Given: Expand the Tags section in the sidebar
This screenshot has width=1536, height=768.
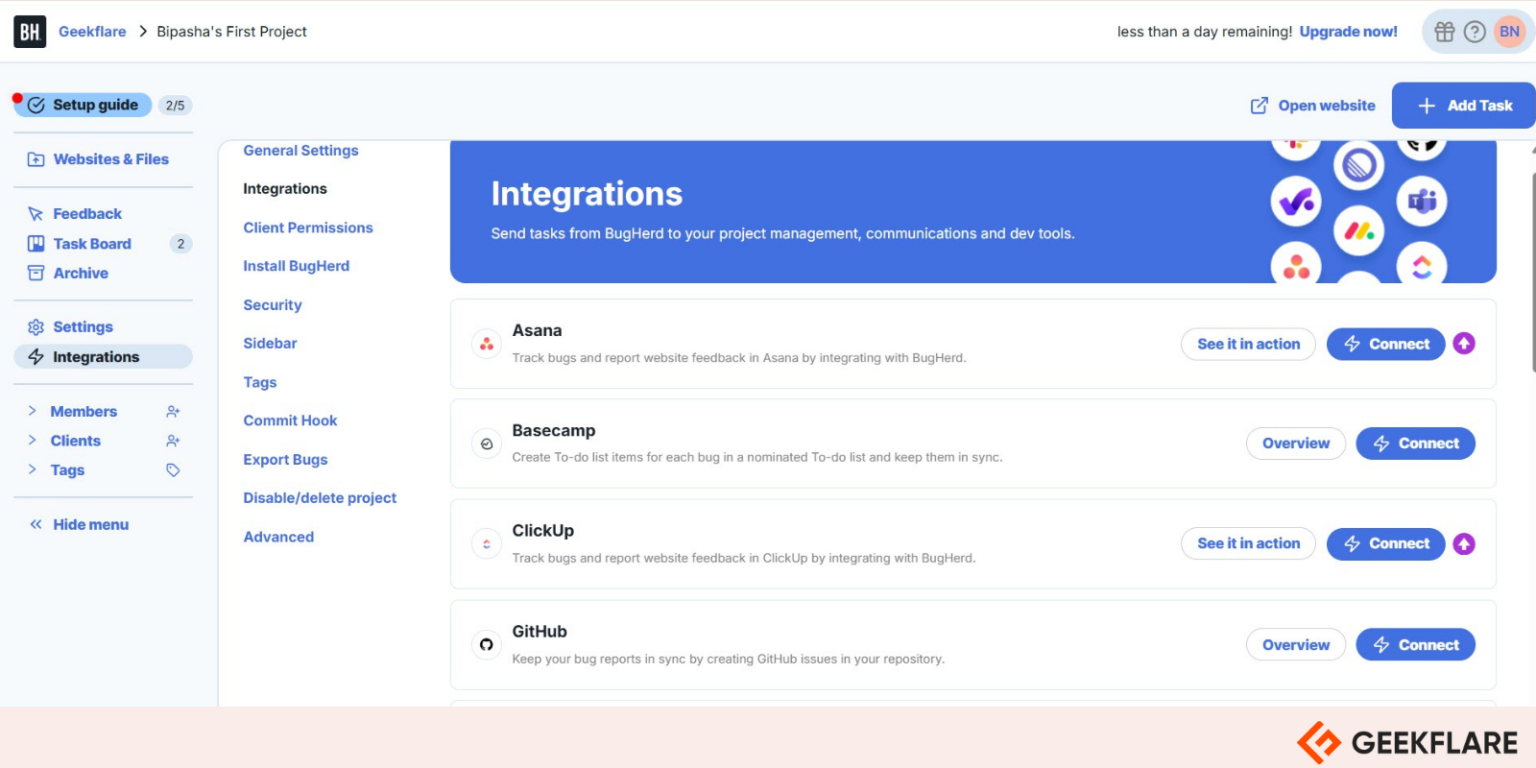Looking at the screenshot, I should (66, 470).
